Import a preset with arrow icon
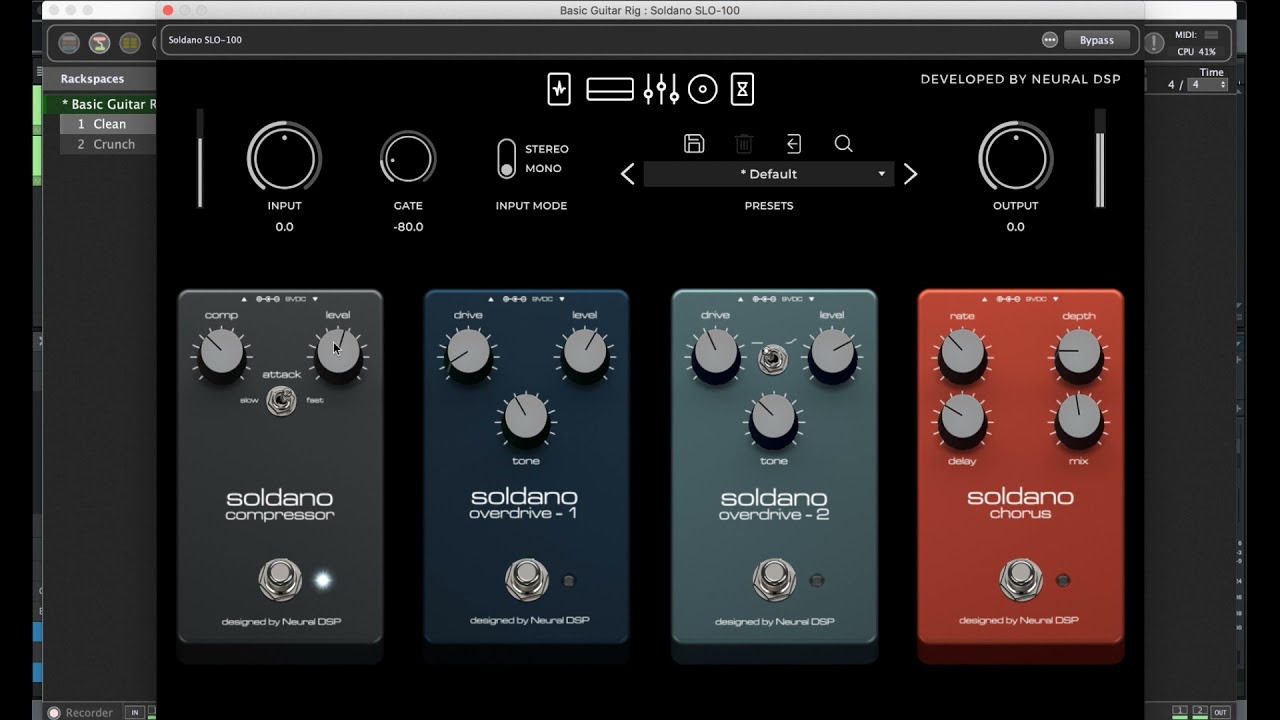 [794, 144]
